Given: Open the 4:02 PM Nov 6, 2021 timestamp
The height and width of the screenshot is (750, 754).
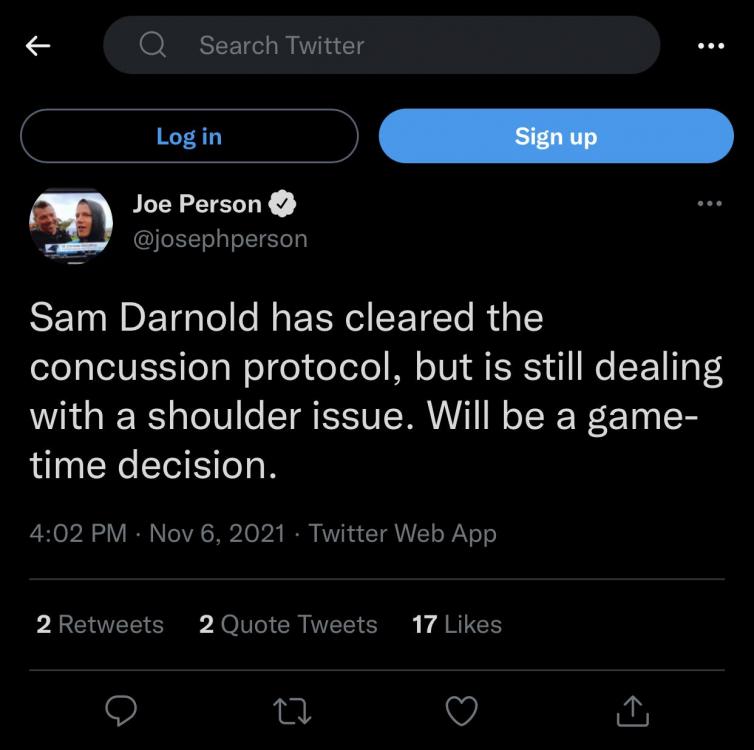Looking at the screenshot, I should (x=156, y=533).
